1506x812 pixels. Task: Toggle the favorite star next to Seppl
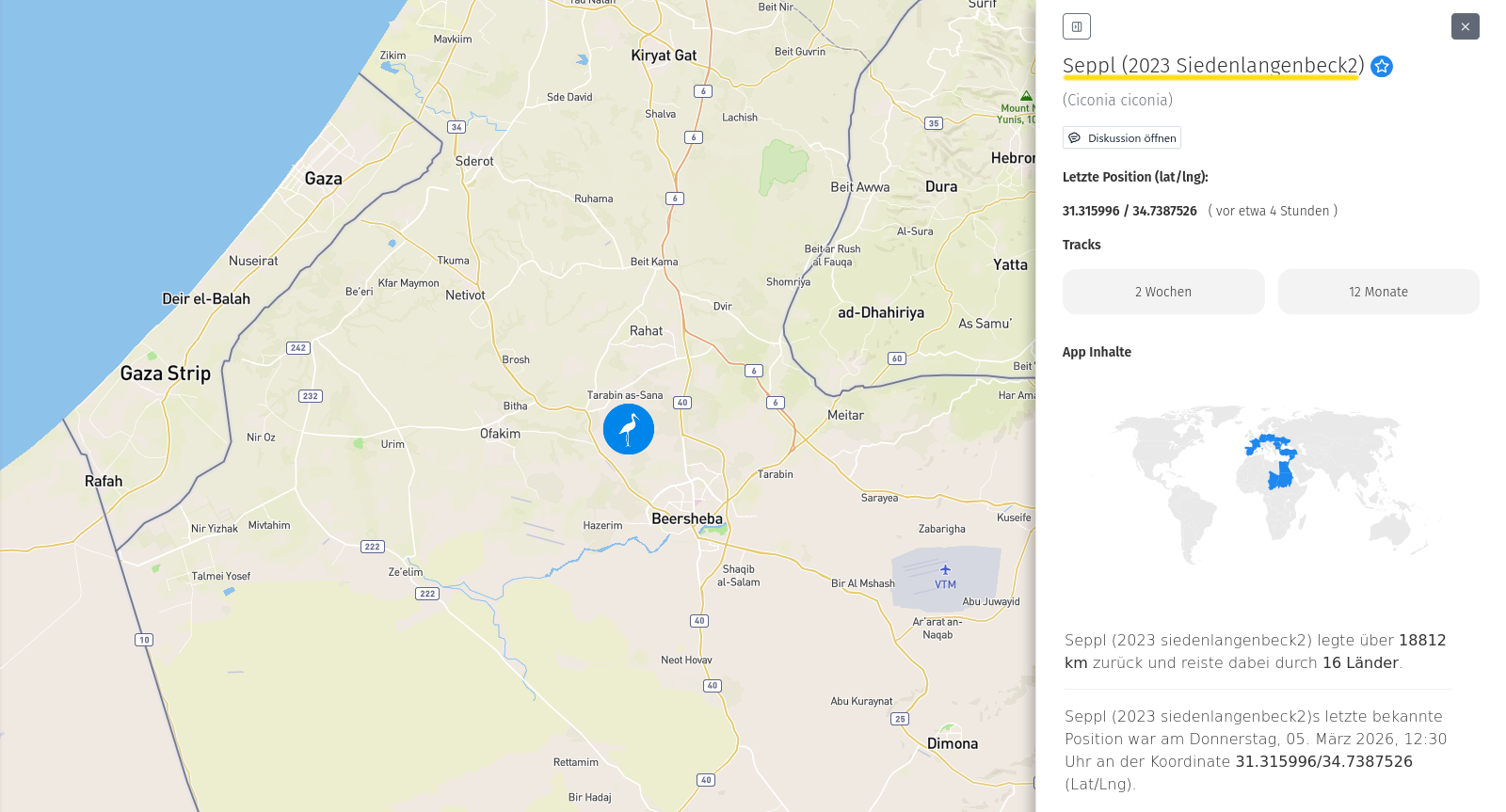[x=1382, y=66]
